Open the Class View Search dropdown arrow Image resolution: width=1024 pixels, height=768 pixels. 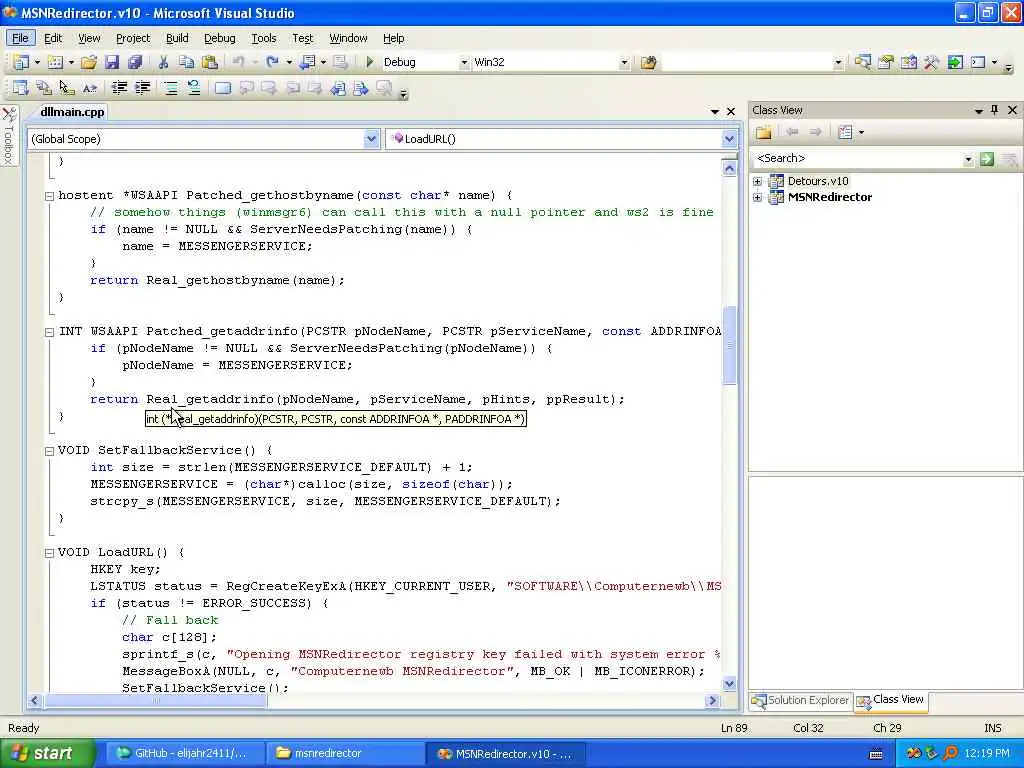pos(968,159)
